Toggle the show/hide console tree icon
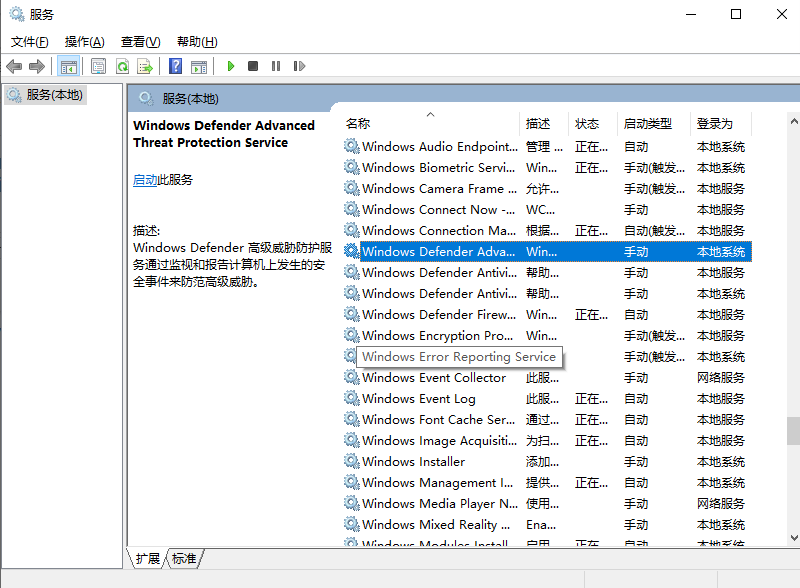The width and height of the screenshot is (800, 588). (68, 66)
